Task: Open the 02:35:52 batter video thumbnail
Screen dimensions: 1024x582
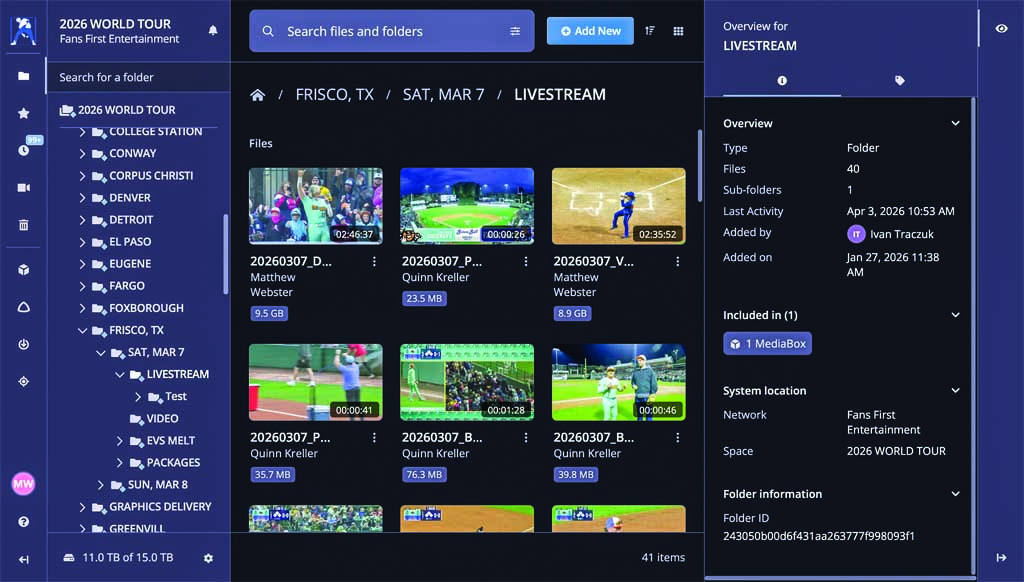Action: pos(618,206)
